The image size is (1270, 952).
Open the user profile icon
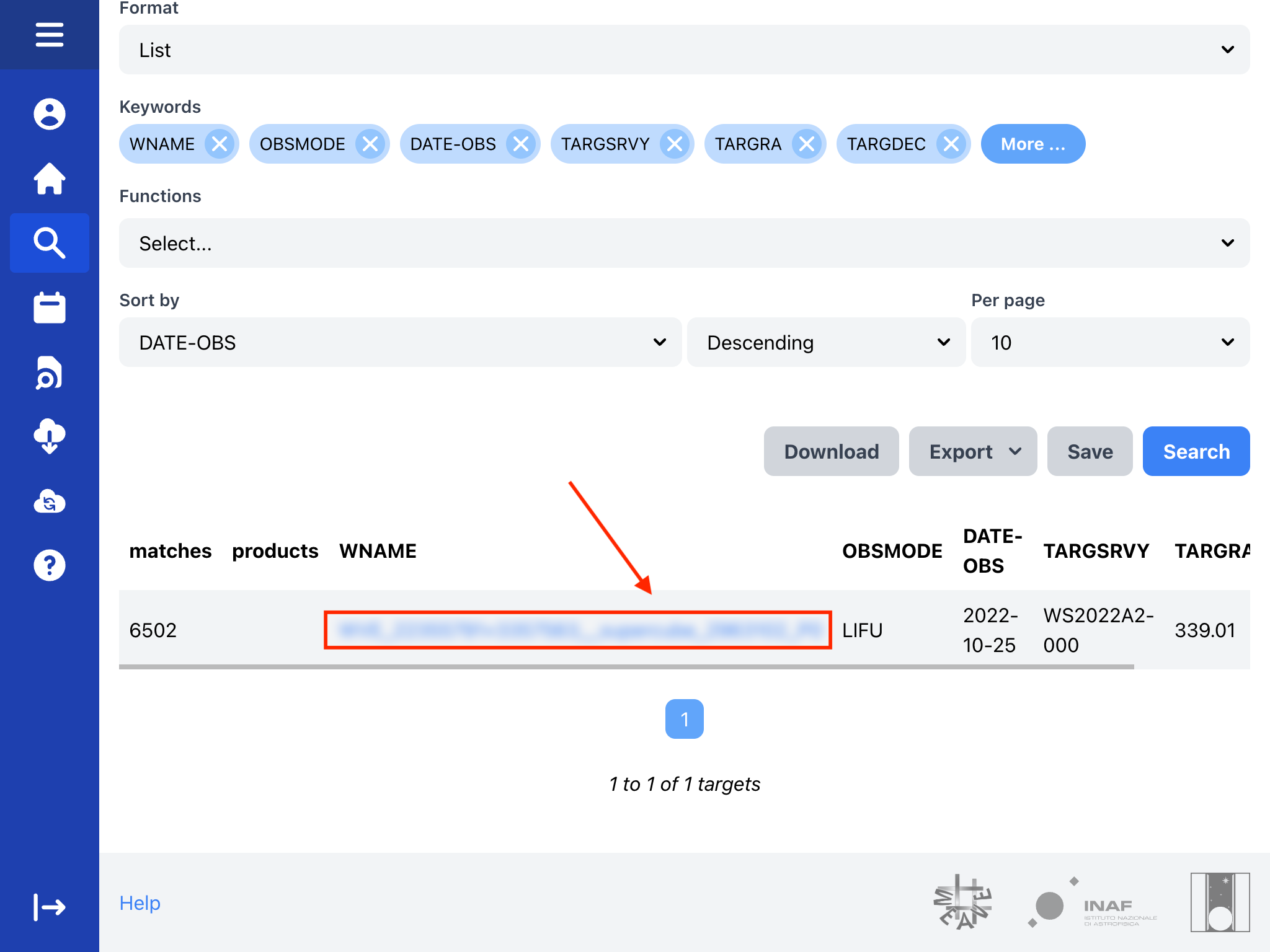point(50,114)
